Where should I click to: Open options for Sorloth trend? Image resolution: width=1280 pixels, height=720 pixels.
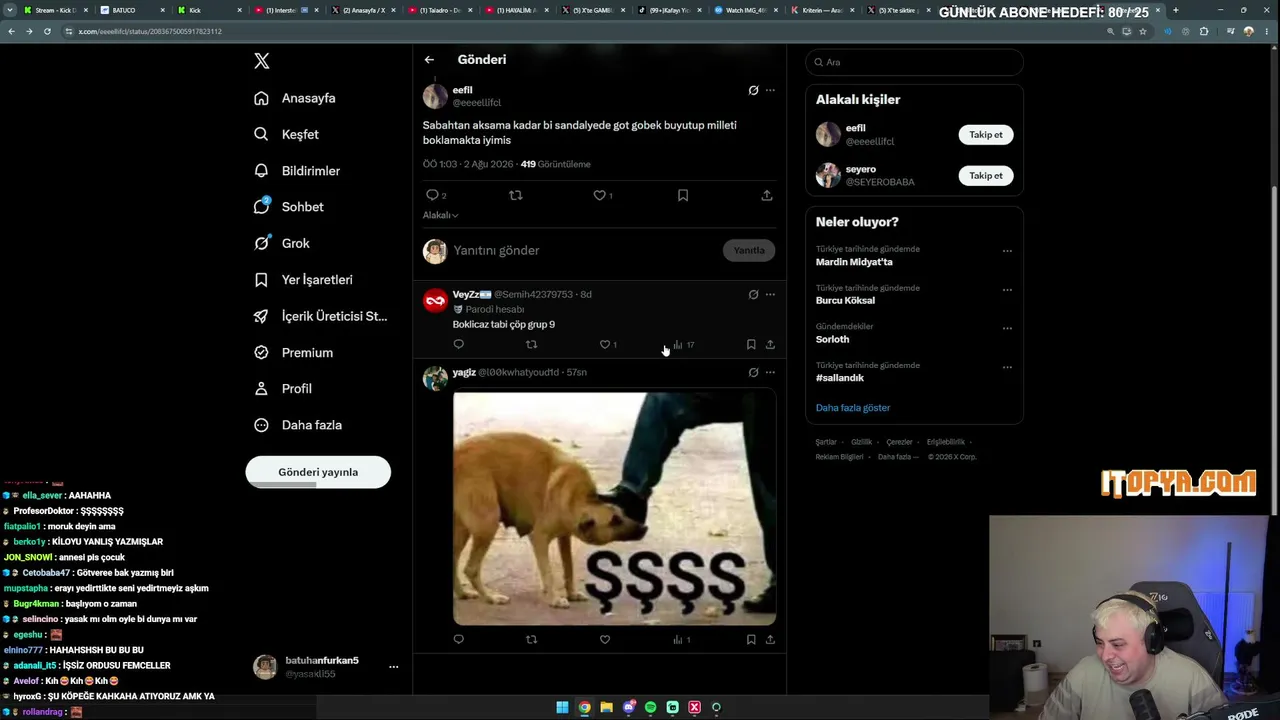(x=1007, y=328)
